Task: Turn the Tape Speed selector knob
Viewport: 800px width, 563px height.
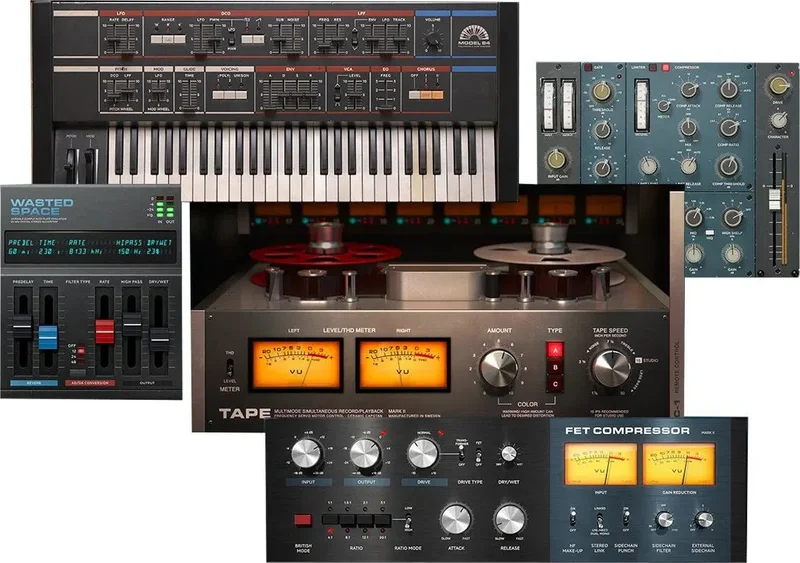Action: pyautogui.click(x=611, y=369)
